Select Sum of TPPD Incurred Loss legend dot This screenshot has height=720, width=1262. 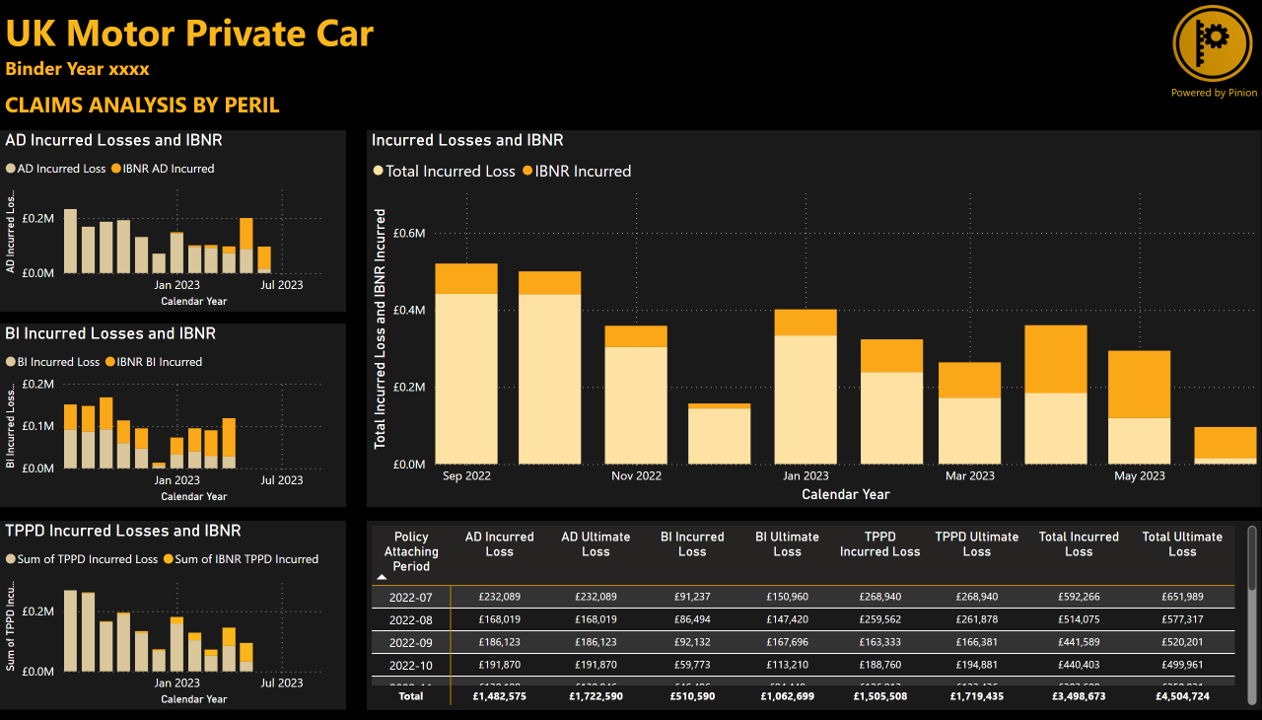11,559
